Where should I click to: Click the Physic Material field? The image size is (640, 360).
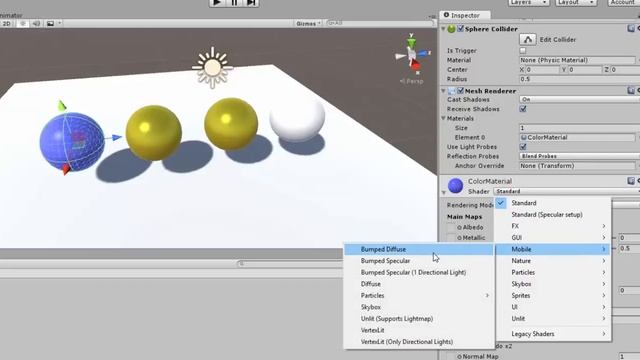[577, 60]
